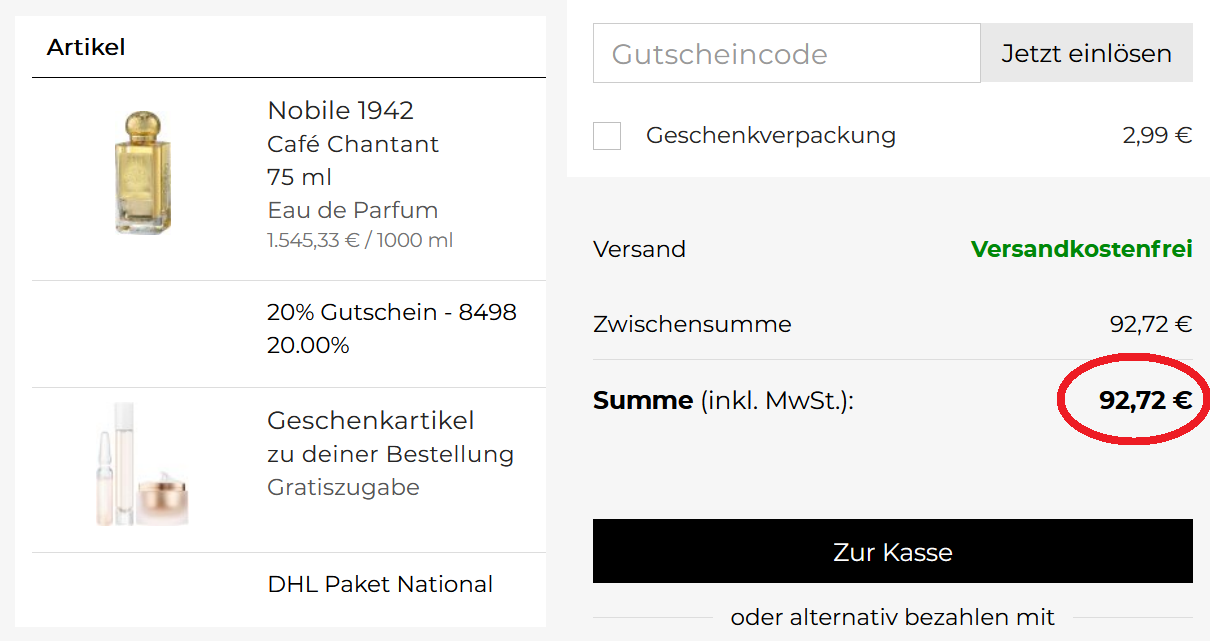Click the Geschenkartikel product image
Screen dimensions: 1210x641
click(x=140, y=465)
